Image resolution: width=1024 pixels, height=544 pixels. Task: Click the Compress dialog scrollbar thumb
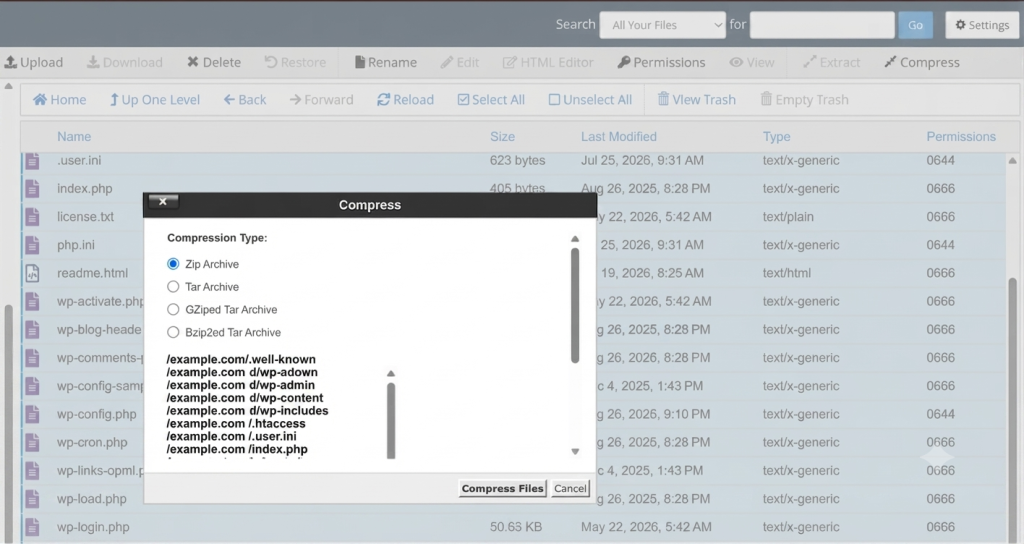tap(575, 305)
